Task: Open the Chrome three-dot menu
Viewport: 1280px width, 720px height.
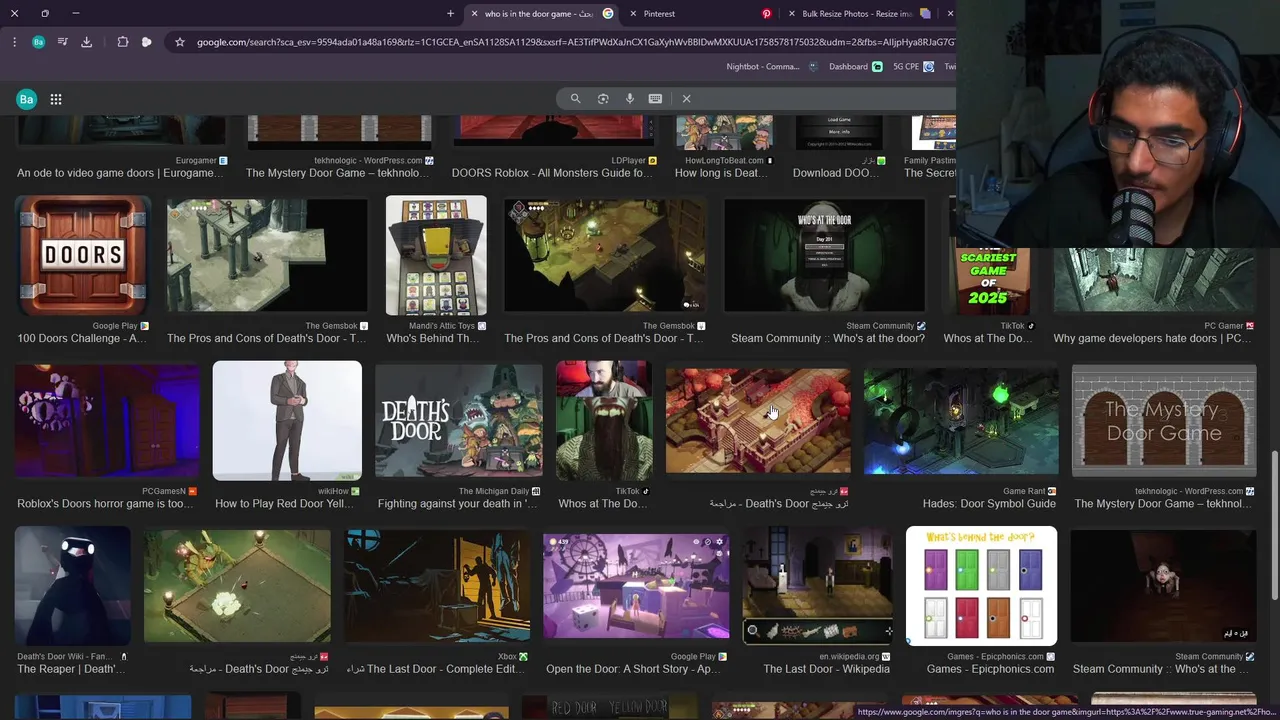Action: click(x=14, y=42)
